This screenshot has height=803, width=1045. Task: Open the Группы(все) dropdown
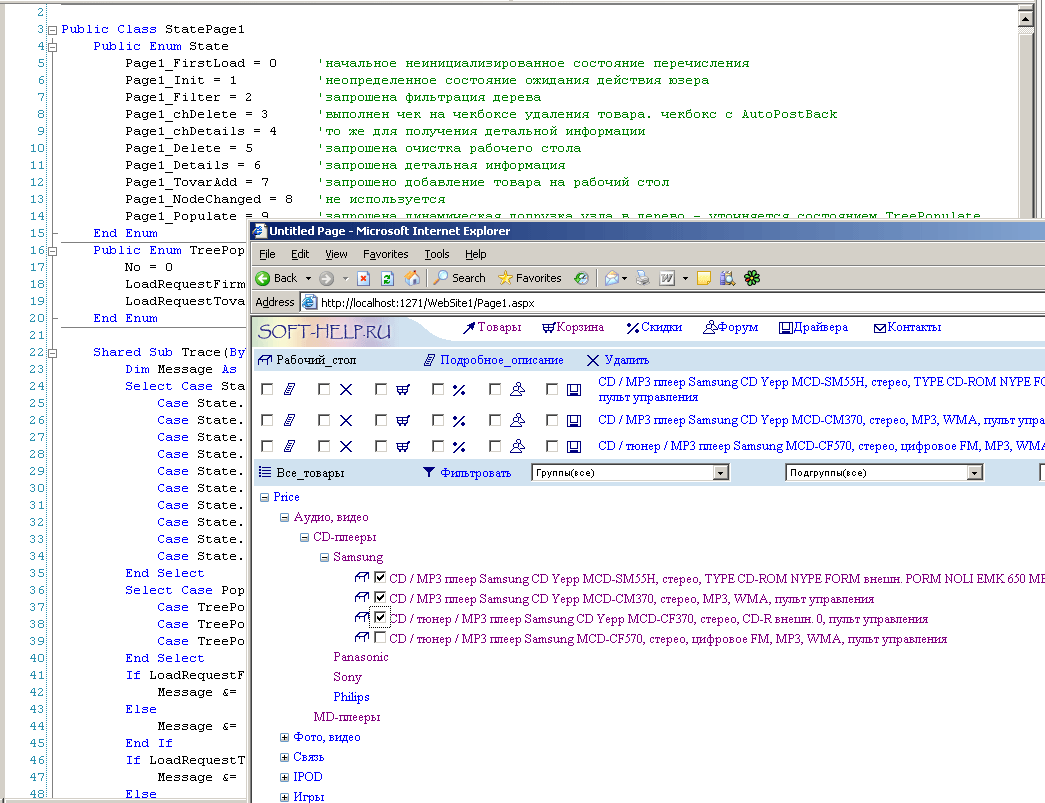tap(720, 473)
